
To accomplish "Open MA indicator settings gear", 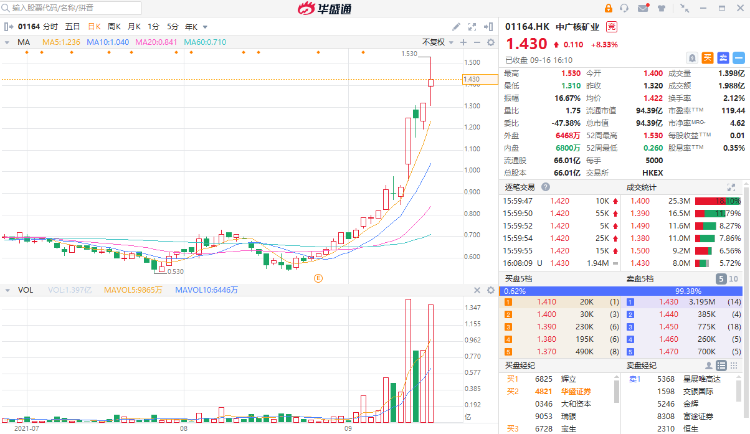I will [x=491, y=42].
